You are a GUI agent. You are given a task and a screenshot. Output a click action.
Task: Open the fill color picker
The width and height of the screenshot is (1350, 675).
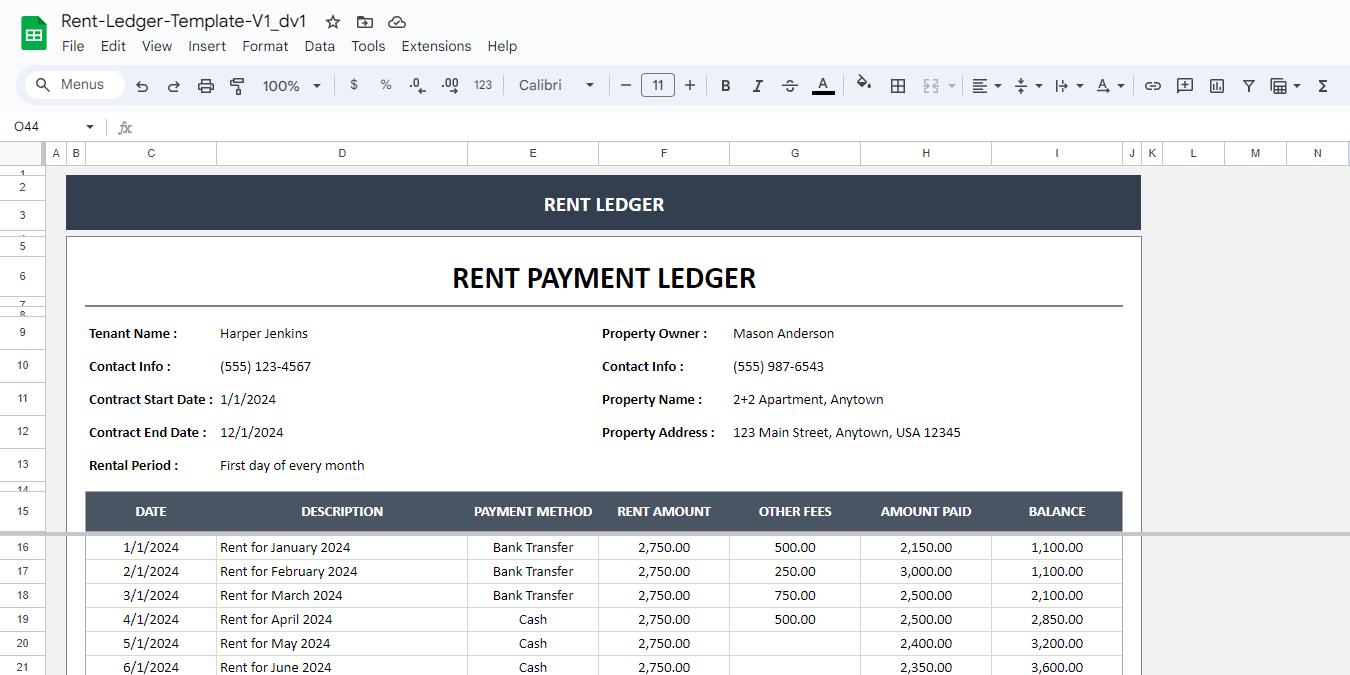[865, 85]
